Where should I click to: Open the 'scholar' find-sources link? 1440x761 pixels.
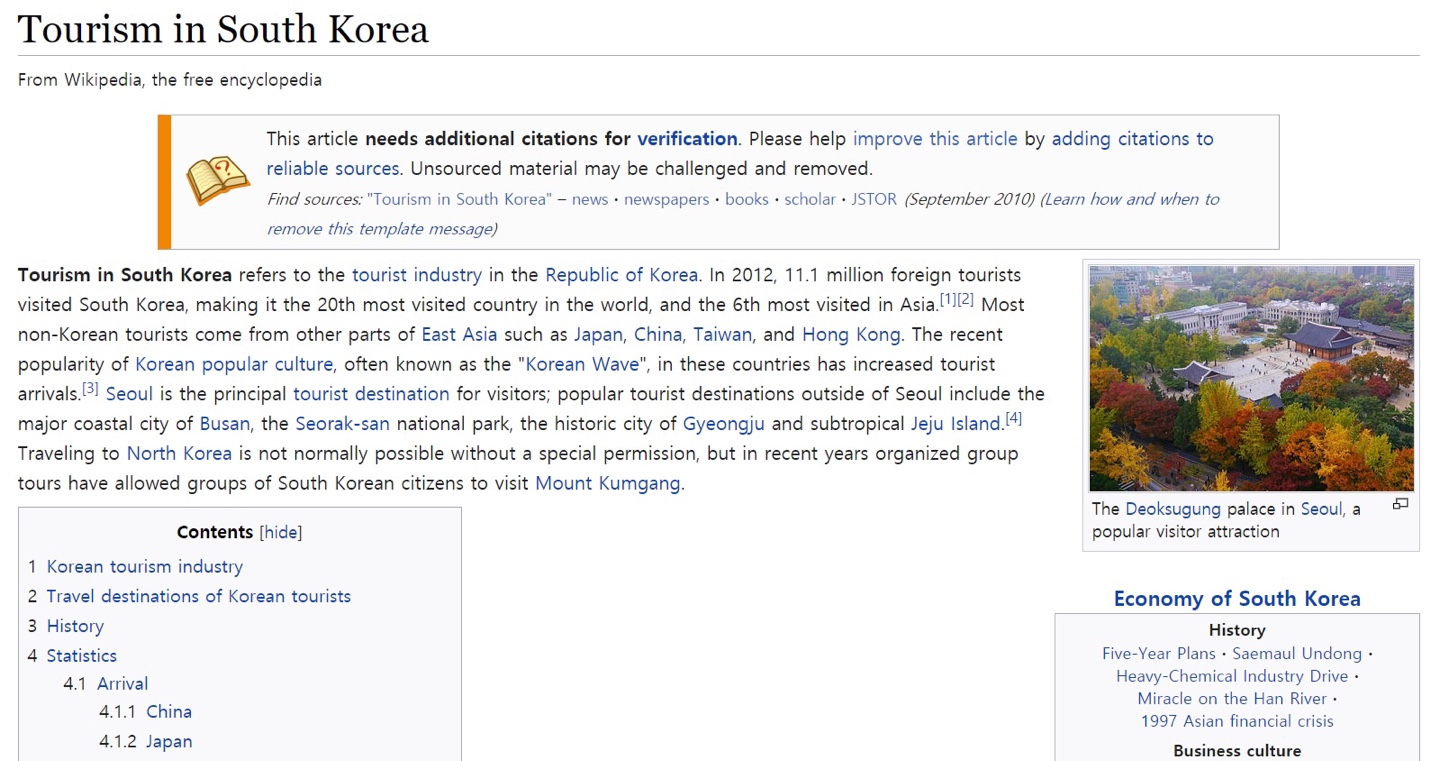pyautogui.click(x=810, y=199)
